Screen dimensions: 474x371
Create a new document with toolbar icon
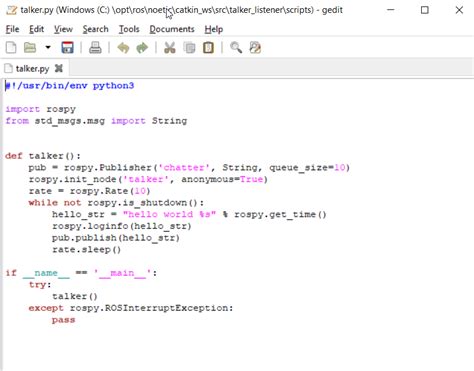[11, 47]
